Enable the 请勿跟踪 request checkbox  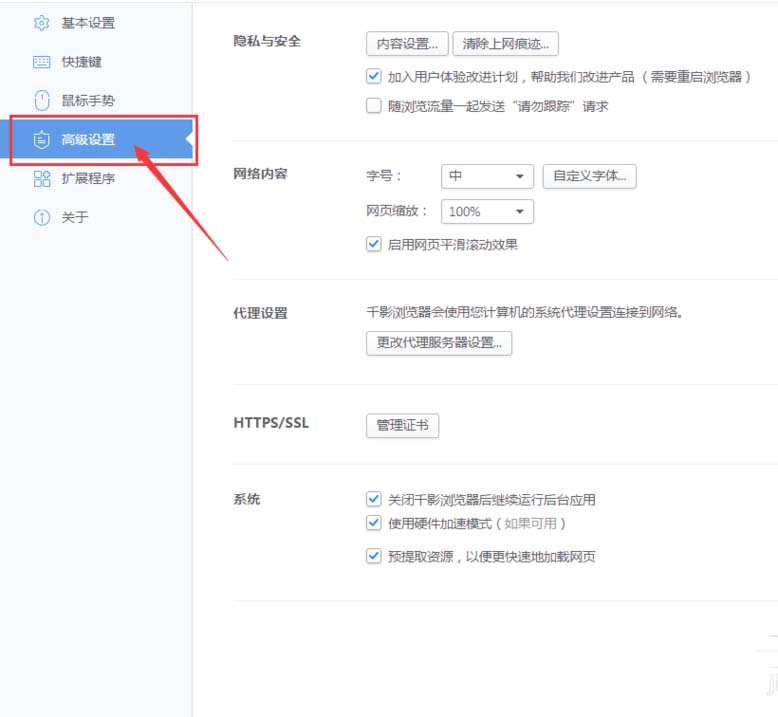pyautogui.click(x=374, y=106)
